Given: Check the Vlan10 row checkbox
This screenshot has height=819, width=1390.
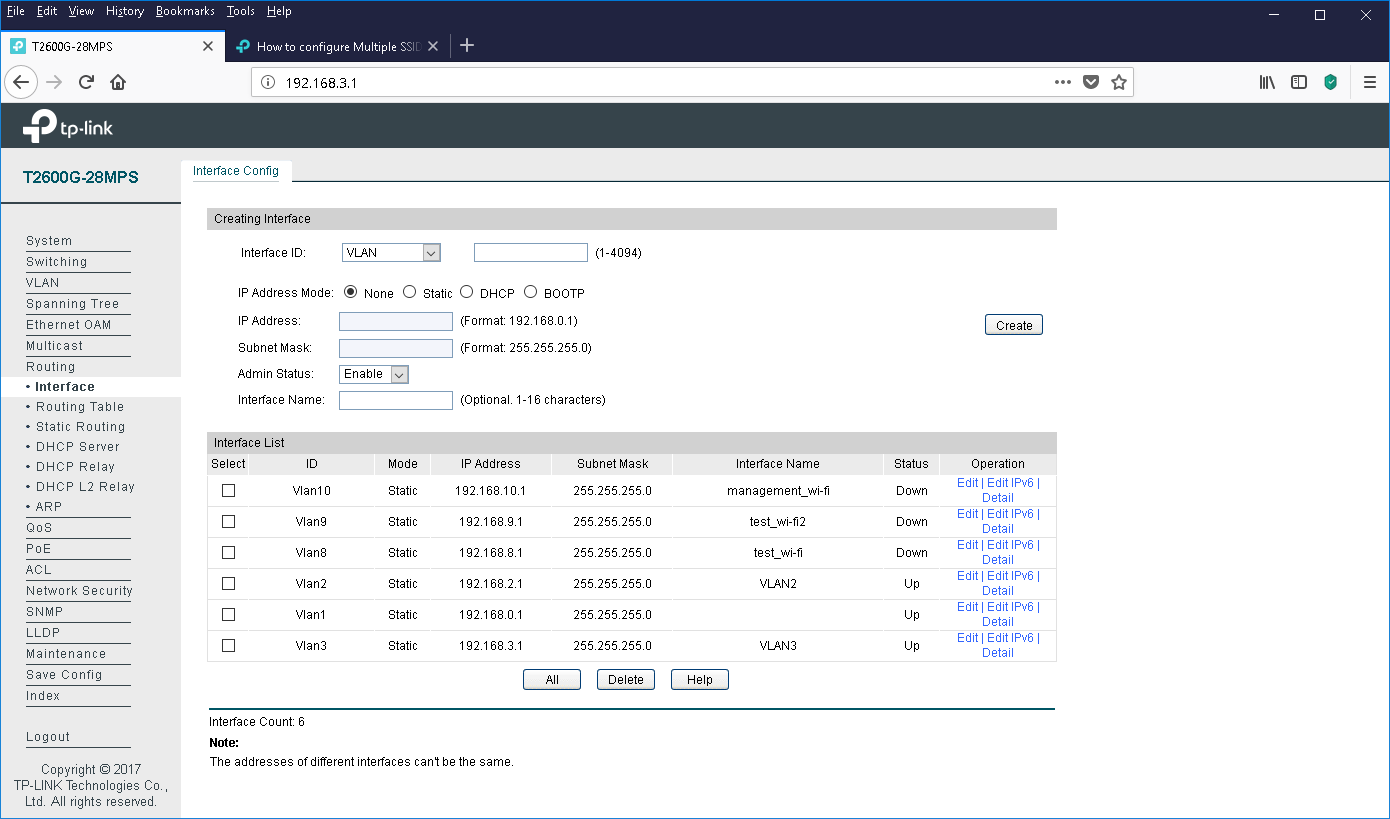Looking at the screenshot, I should coord(228,490).
